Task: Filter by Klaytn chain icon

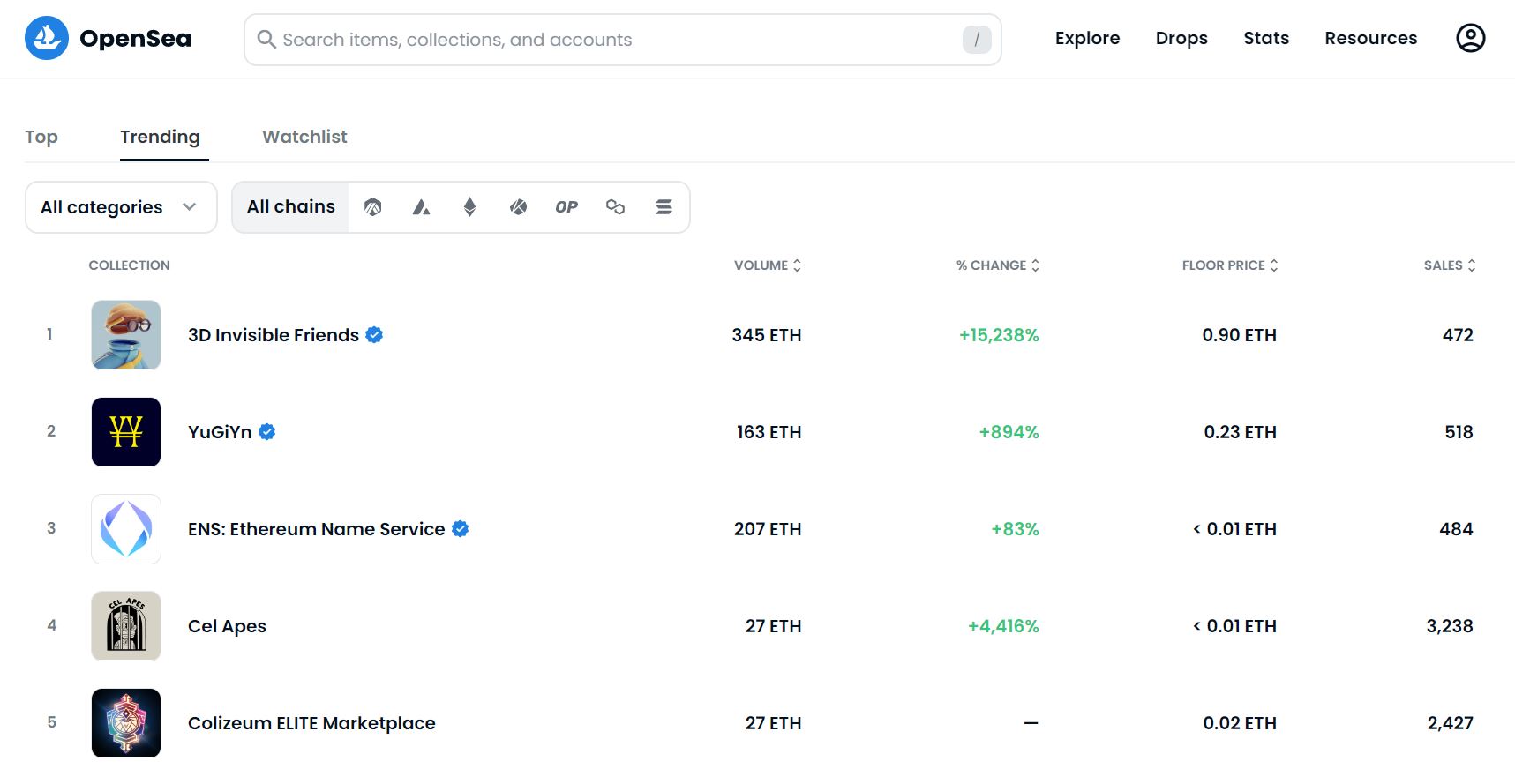Action: (x=519, y=207)
